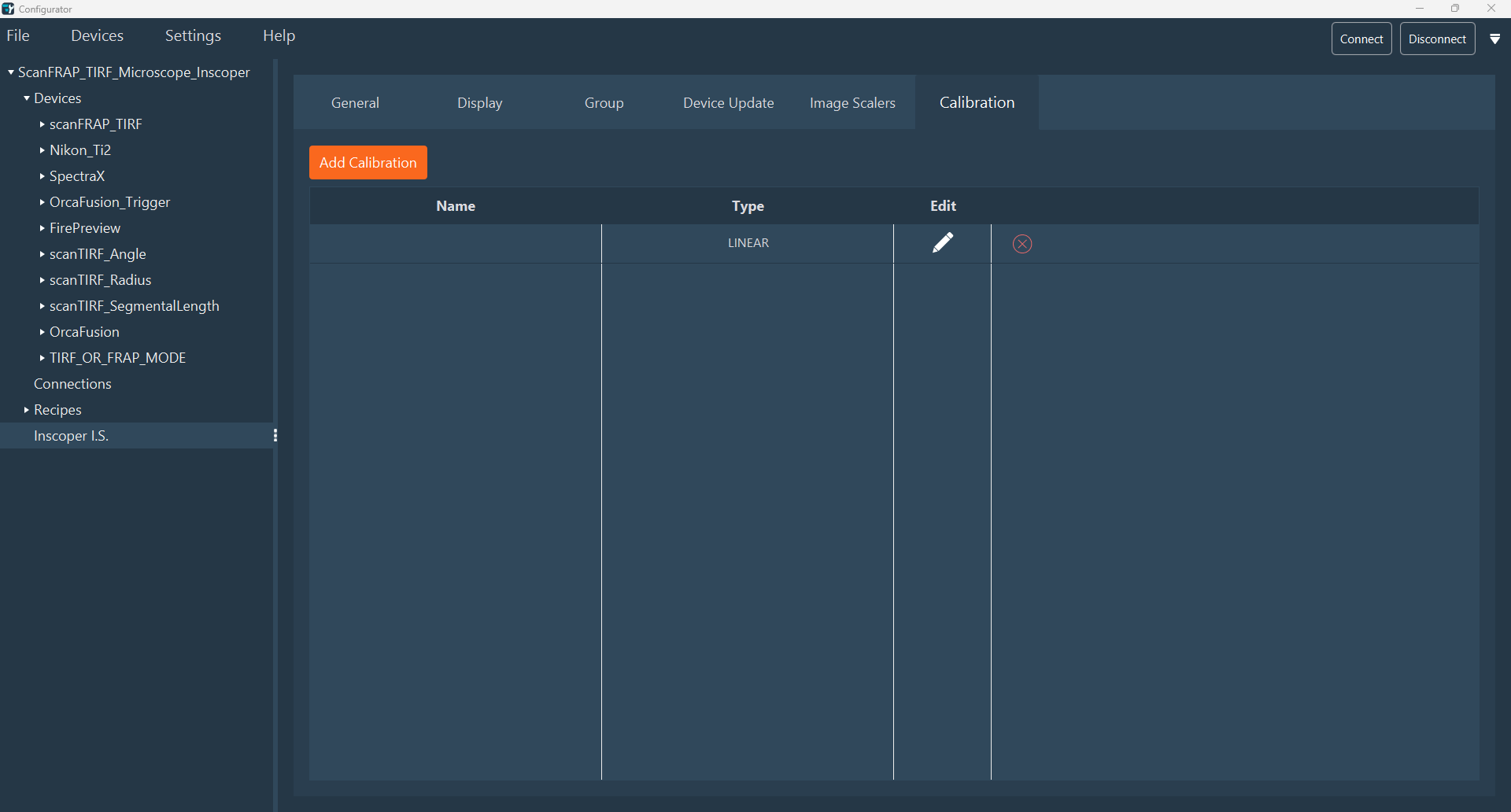The height and width of the screenshot is (812, 1511).
Task: Open the File menu
Action: click(18, 36)
